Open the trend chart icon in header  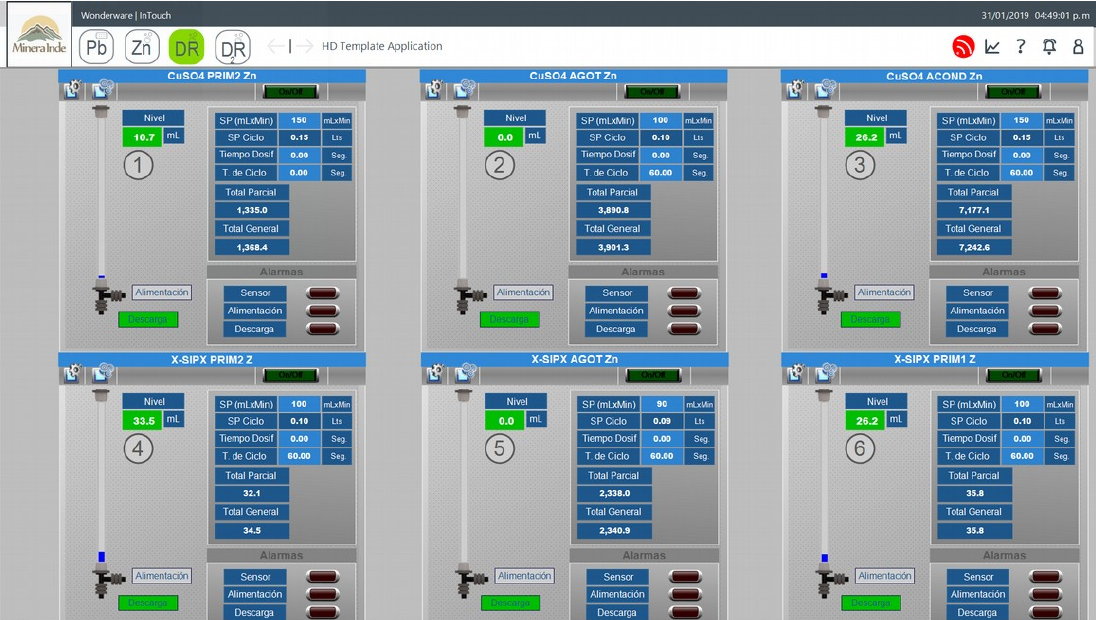992,47
